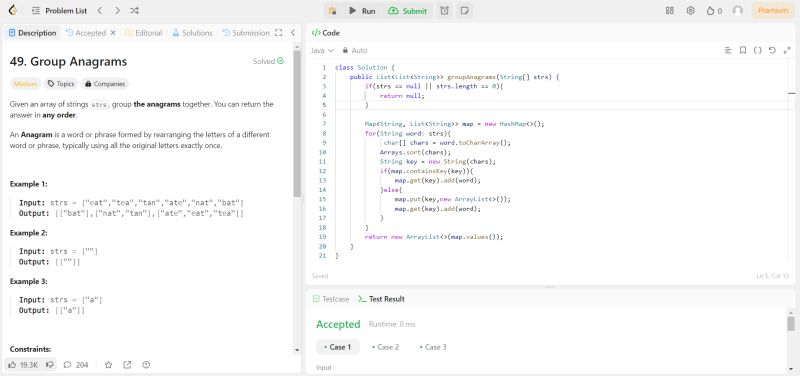800x376 pixels.
Task: Click the curly braces icon
Action: (758, 50)
